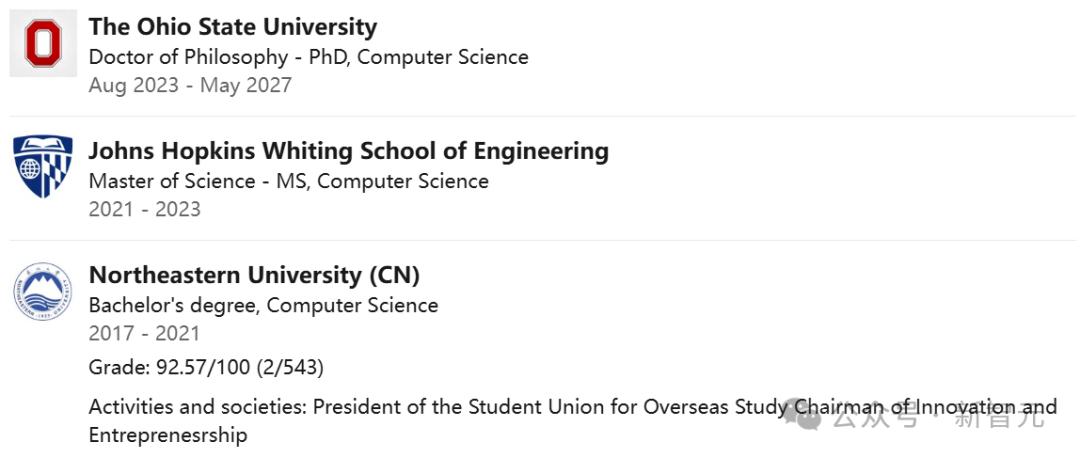
Task: Click the Aug 2023 - May 2027 dates
Action: (x=190, y=85)
